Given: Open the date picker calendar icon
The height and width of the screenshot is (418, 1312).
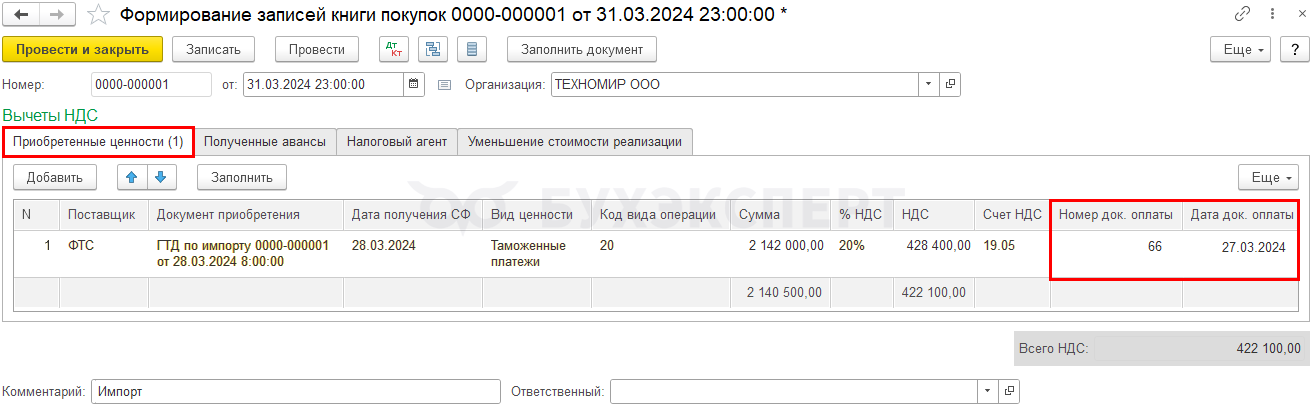Looking at the screenshot, I should (x=414, y=85).
